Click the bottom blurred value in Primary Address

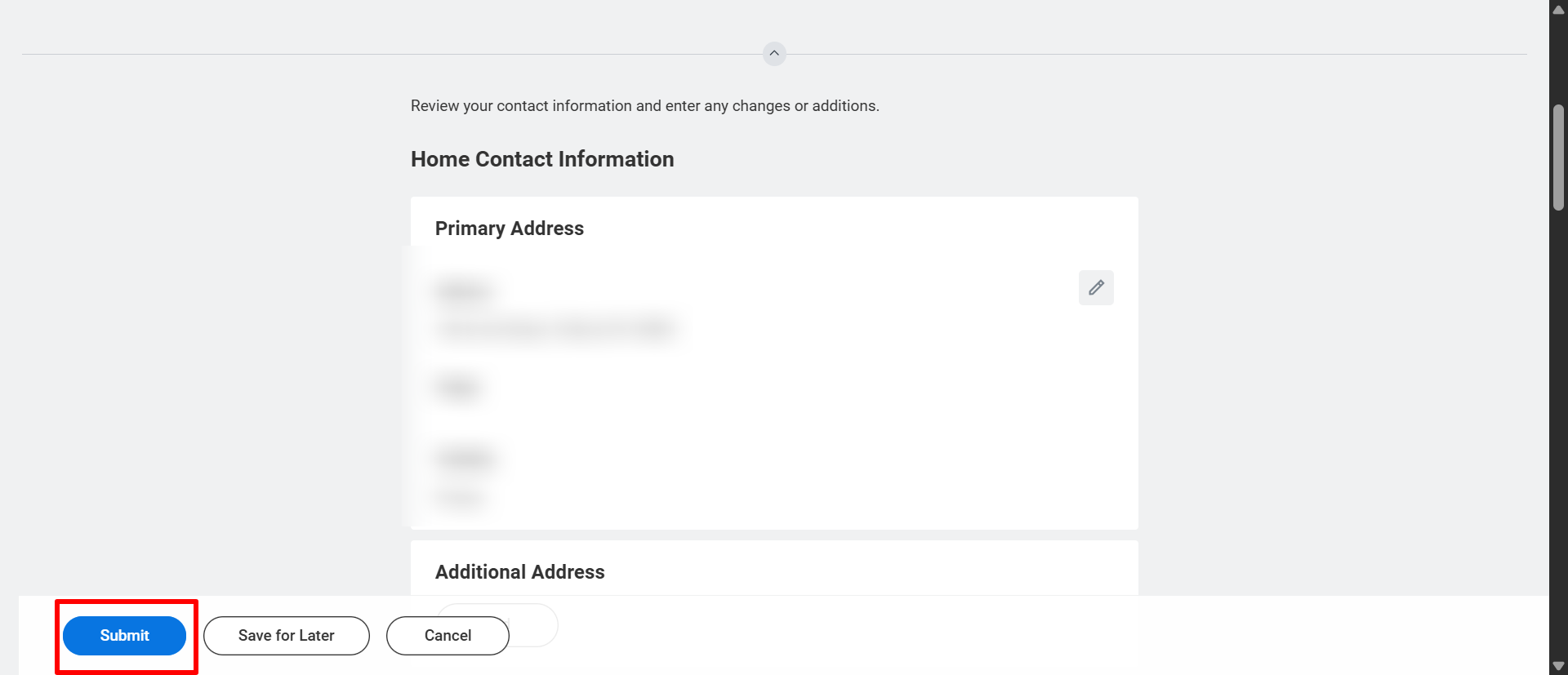pos(460,497)
